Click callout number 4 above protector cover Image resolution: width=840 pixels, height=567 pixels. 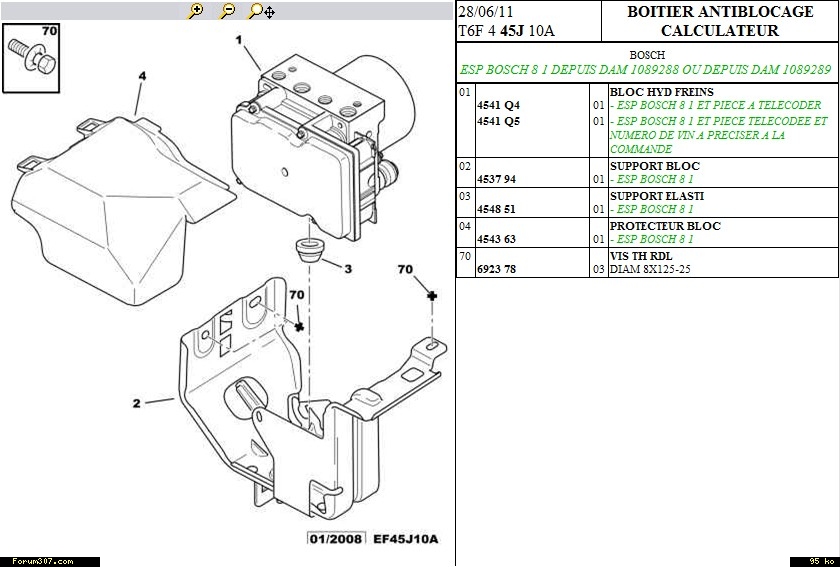(142, 75)
